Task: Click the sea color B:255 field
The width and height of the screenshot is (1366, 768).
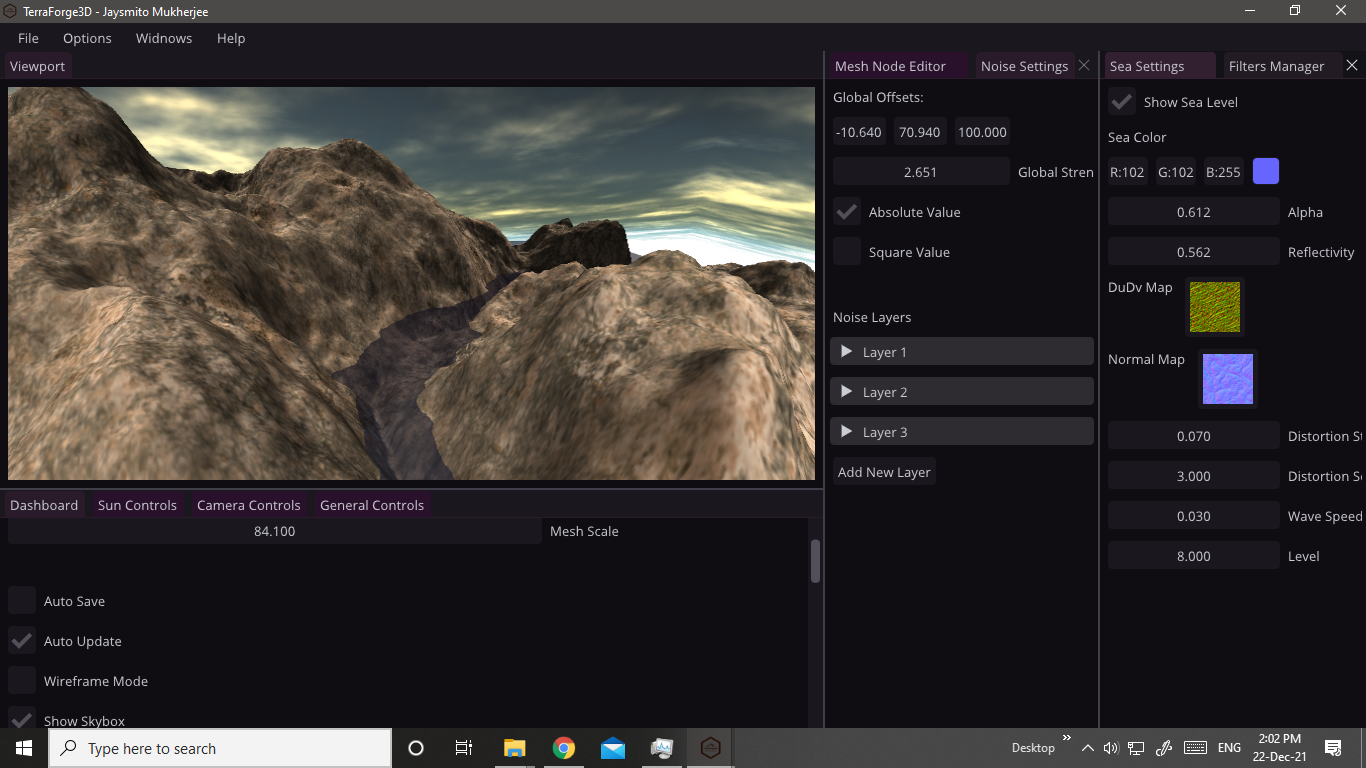Action: (x=1223, y=171)
